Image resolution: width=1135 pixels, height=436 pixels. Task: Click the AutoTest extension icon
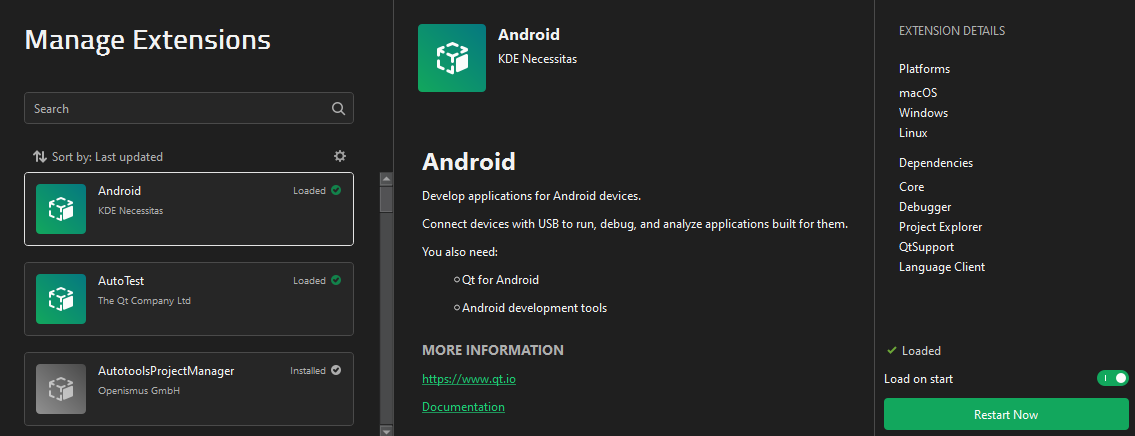(x=61, y=299)
